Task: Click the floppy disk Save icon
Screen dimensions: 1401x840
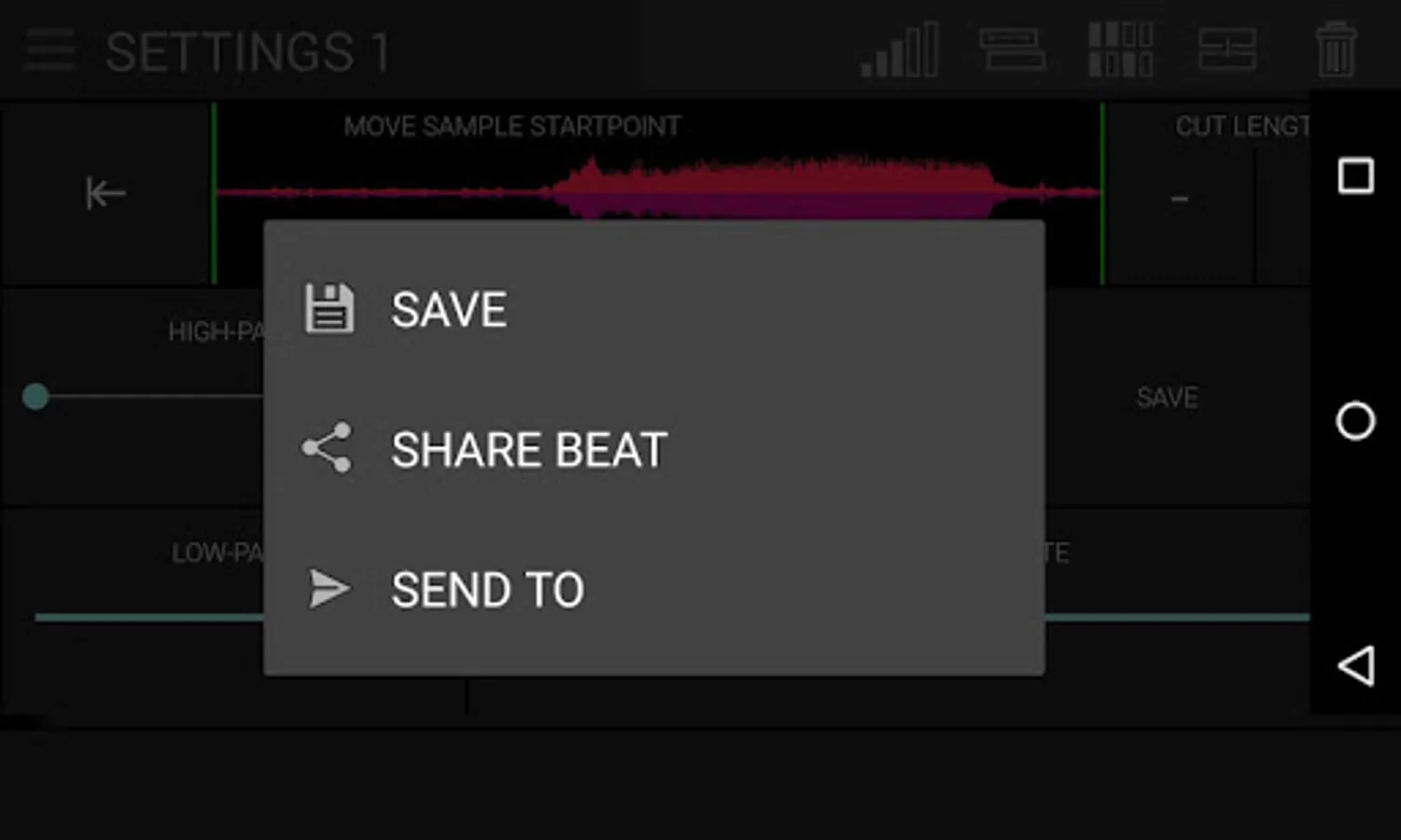Action: tap(329, 309)
